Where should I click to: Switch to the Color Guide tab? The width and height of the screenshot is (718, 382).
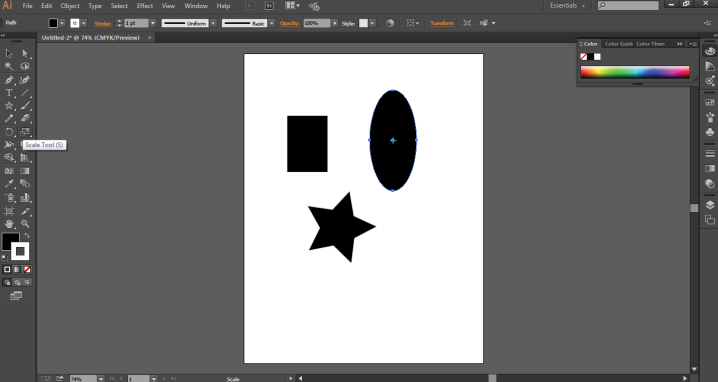click(x=619, y=44)
